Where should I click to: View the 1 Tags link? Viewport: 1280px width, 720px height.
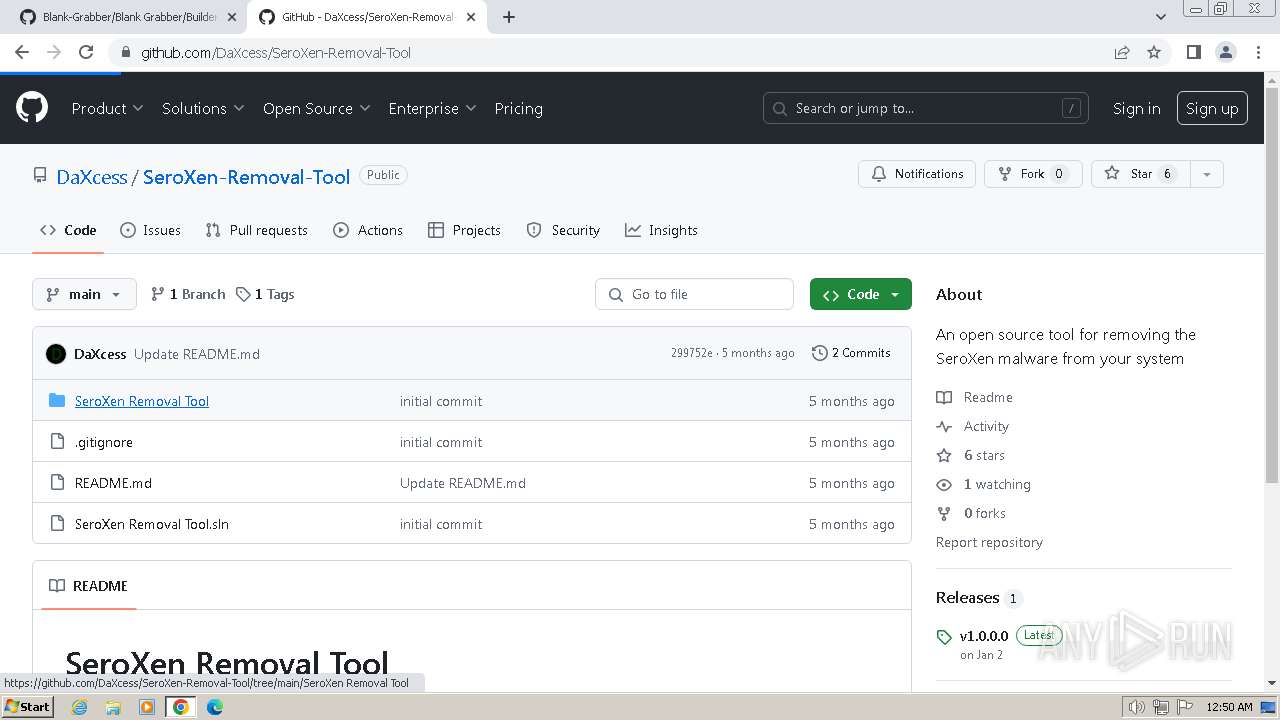click(265, 294)
